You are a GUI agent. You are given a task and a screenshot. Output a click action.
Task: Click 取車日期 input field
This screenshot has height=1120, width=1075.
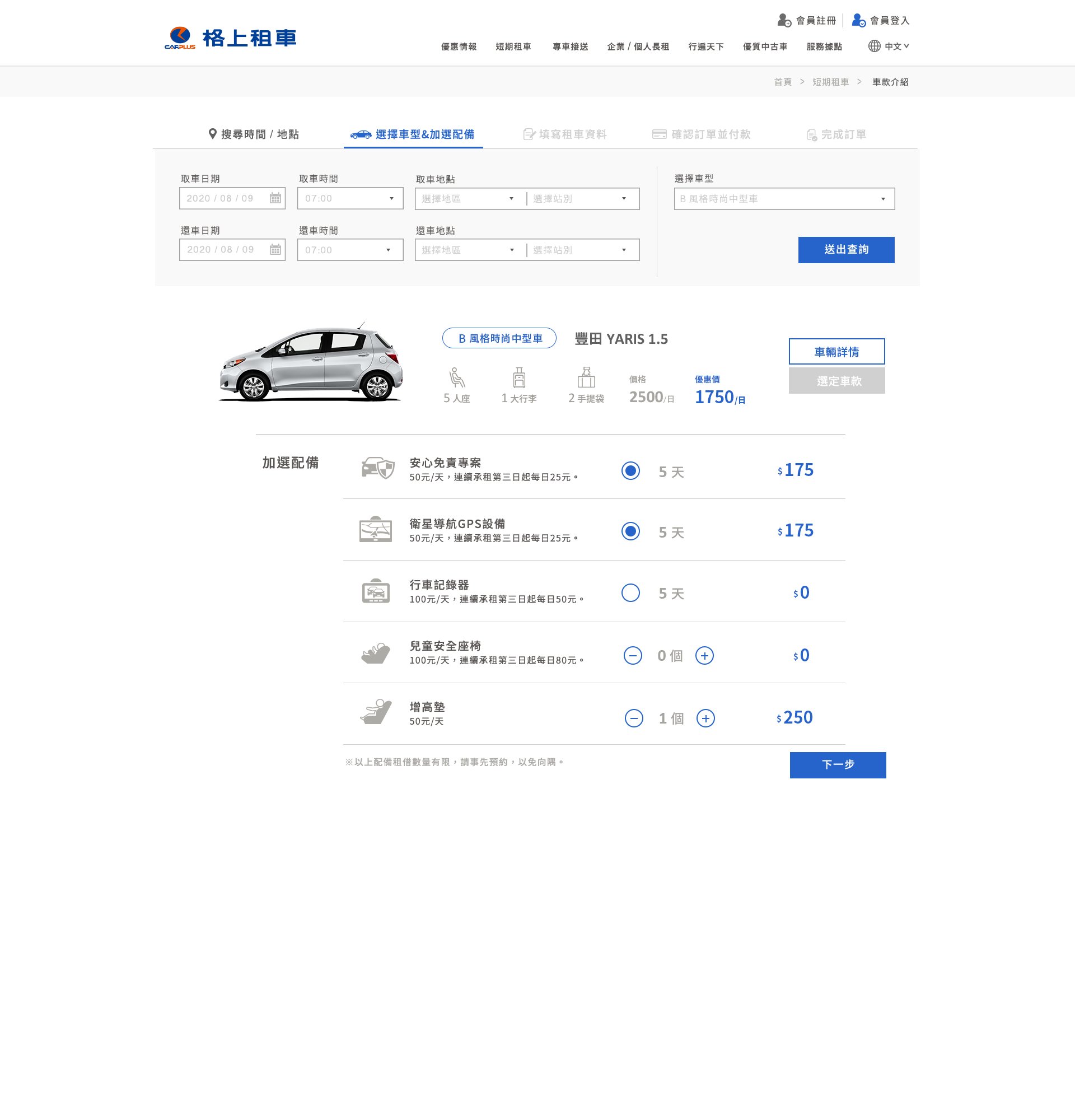232,198
